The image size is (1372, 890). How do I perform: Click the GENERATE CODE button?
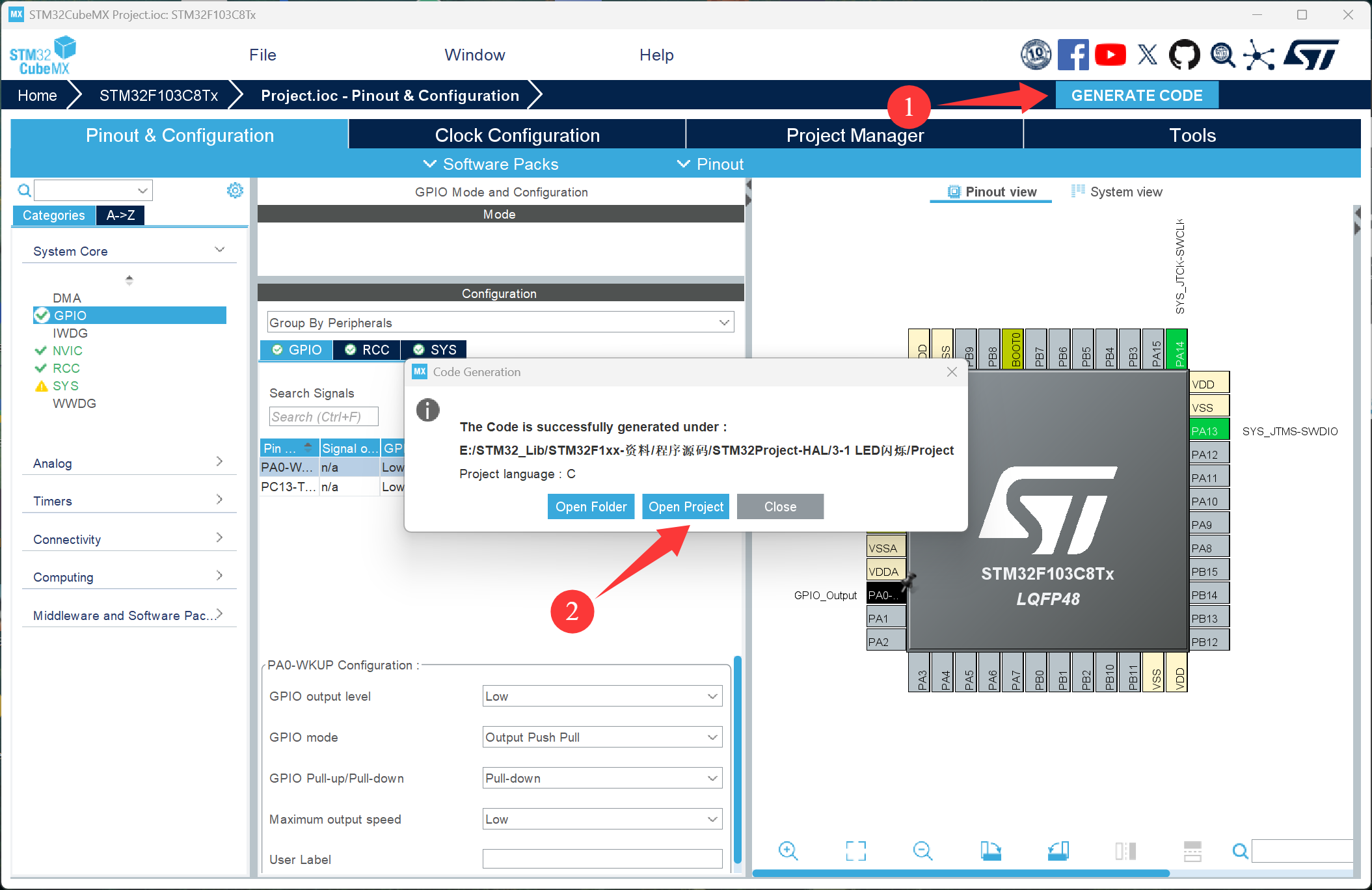coord(1136,96)
